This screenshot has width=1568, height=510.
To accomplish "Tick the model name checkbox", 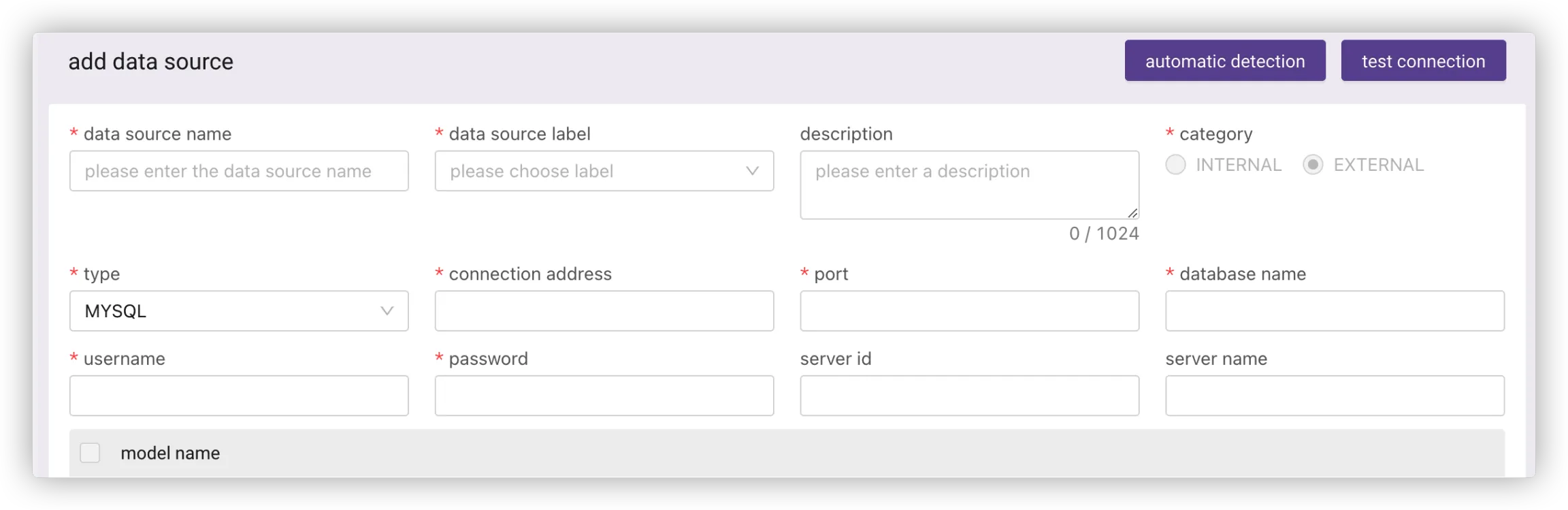I will [90, 453].
